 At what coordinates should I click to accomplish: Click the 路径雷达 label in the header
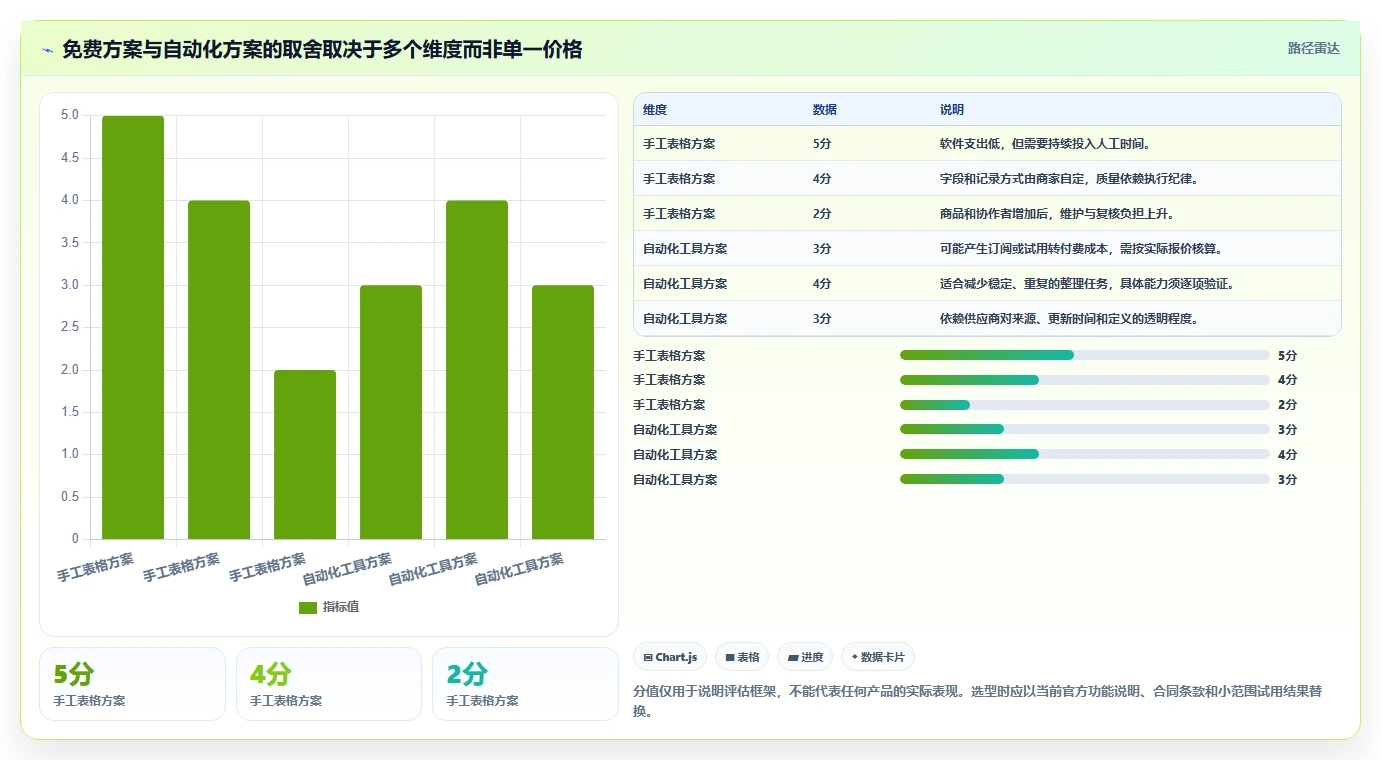coord(1313,48)
